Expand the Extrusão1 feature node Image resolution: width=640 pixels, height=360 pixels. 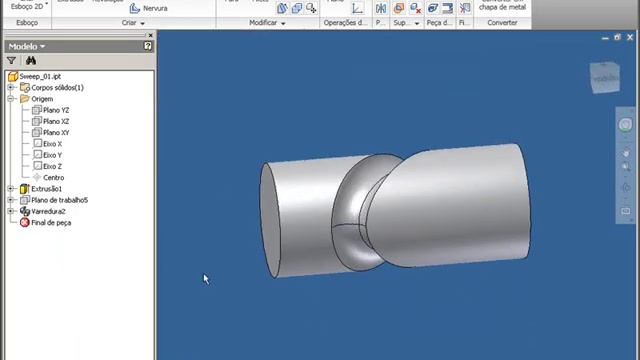coord(11,189)
